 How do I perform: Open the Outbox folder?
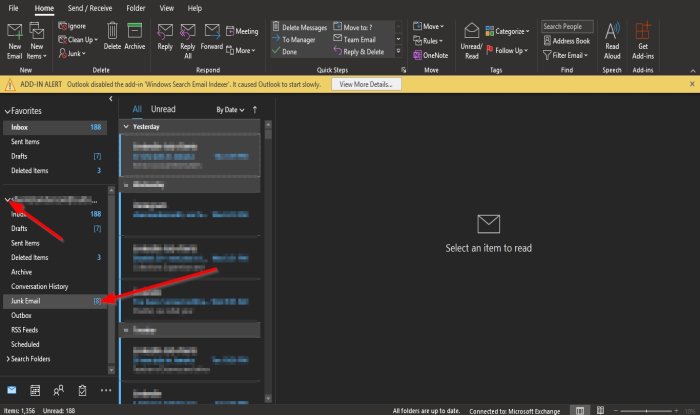point(55,315)
